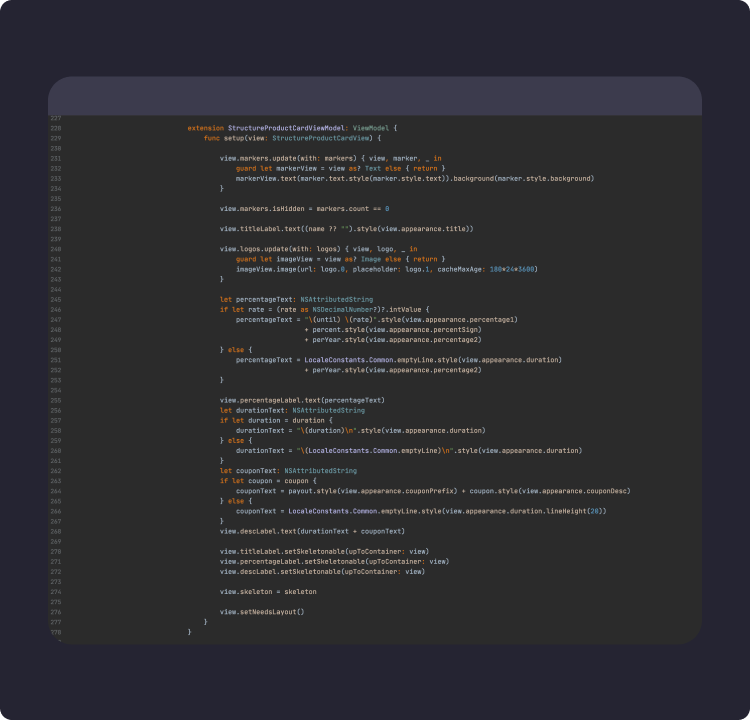The width and height of the screenshot is (750, 720).
Task: Click the setup function name
Action: [232, 137]
